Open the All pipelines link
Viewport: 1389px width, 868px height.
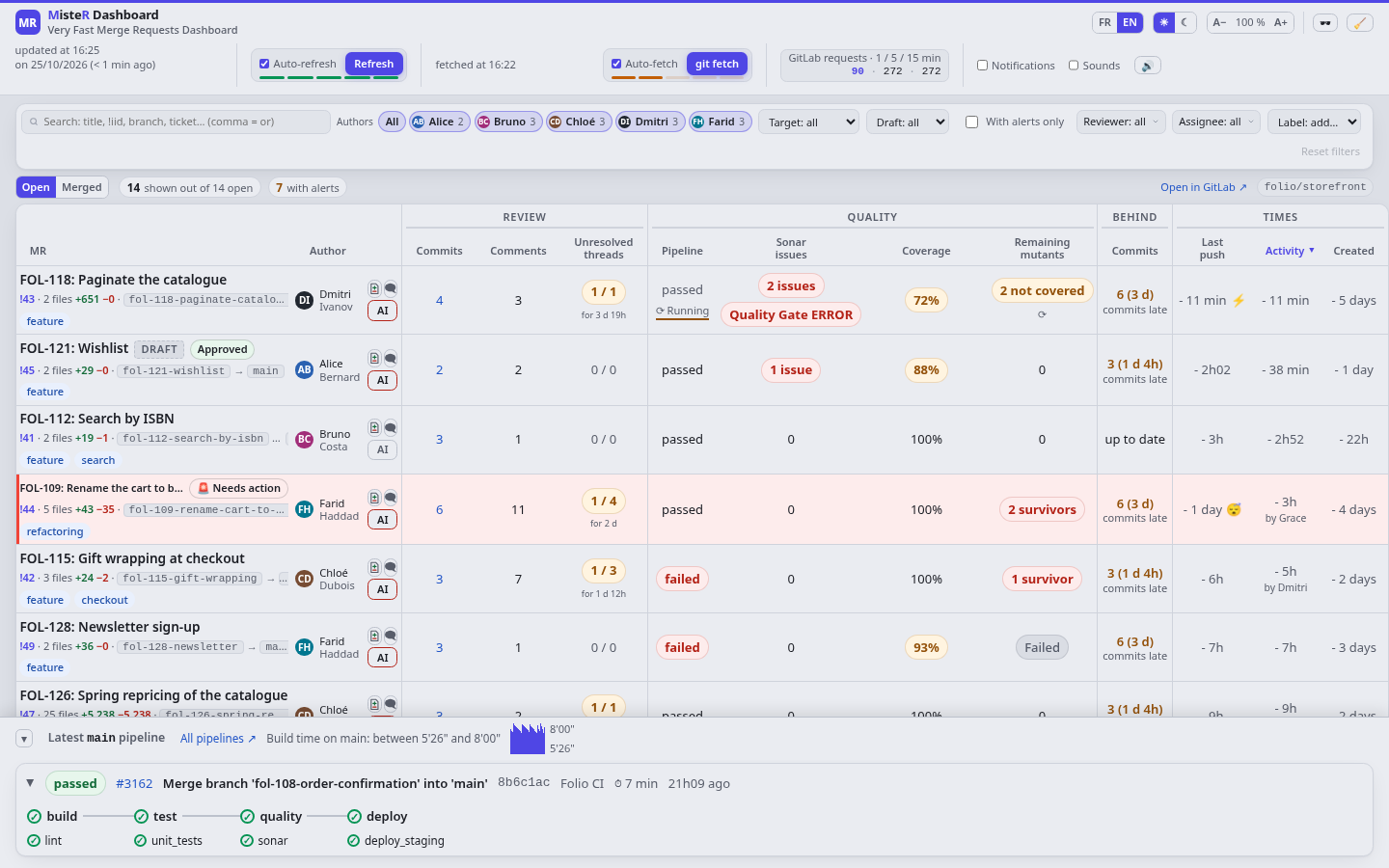[218, 739]
